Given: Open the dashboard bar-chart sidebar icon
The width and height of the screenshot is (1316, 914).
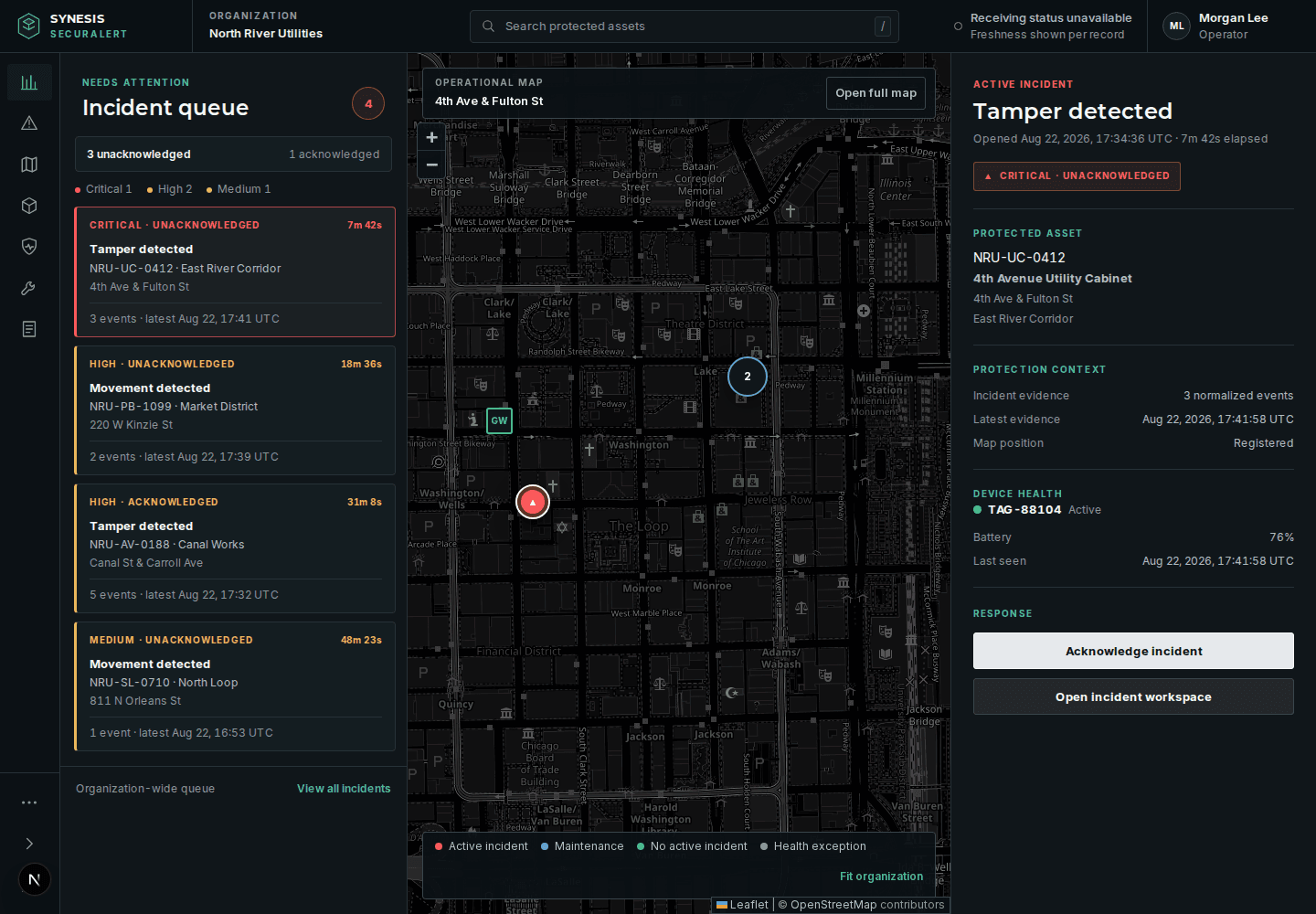Looking at the screenshot, I should pos(29,82).
